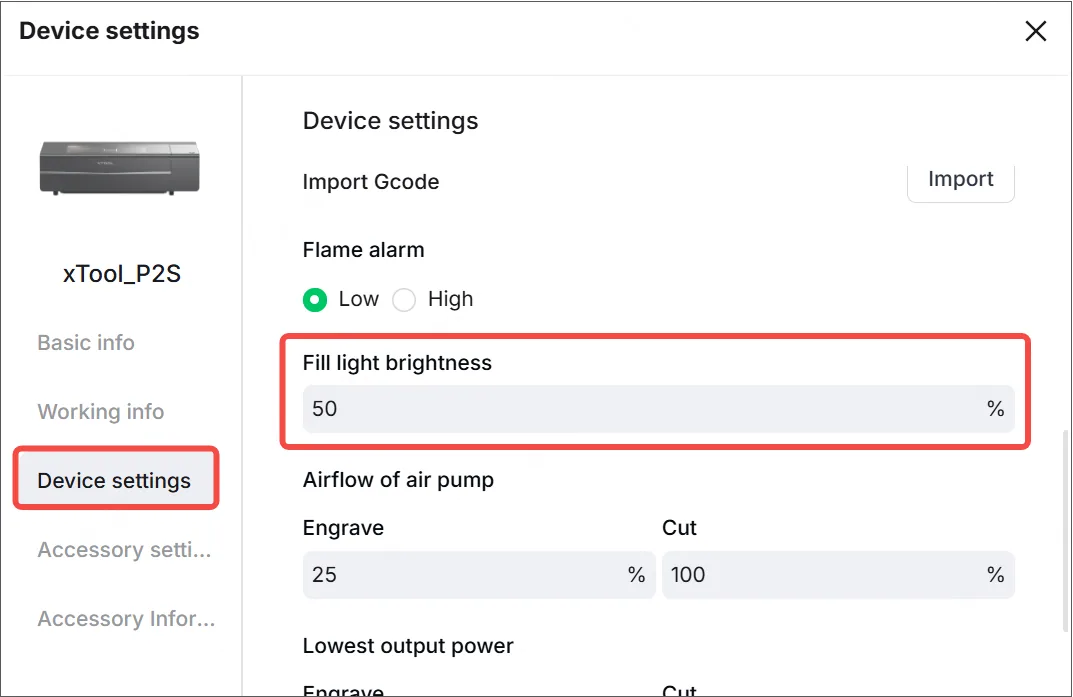Click the Import Gcode label text
1073x697 pixels.
tap(371, 182)
